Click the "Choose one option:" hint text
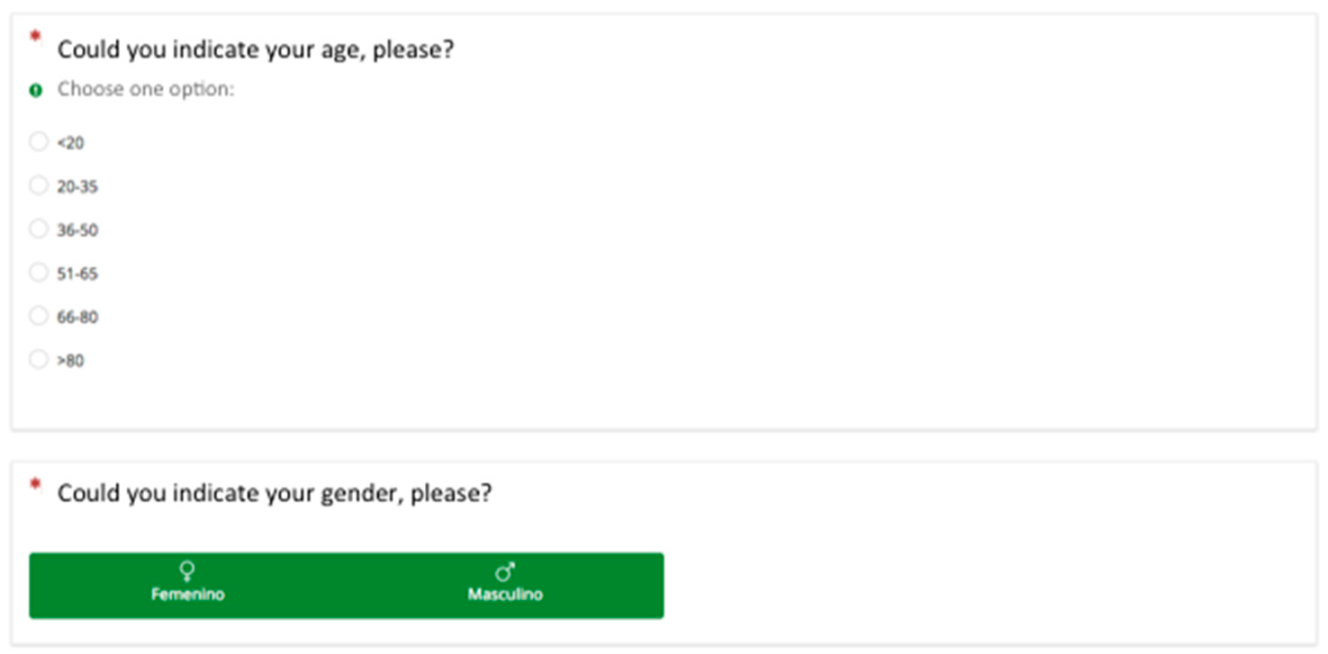This screenshot has height=654, width=1328. 145,89
